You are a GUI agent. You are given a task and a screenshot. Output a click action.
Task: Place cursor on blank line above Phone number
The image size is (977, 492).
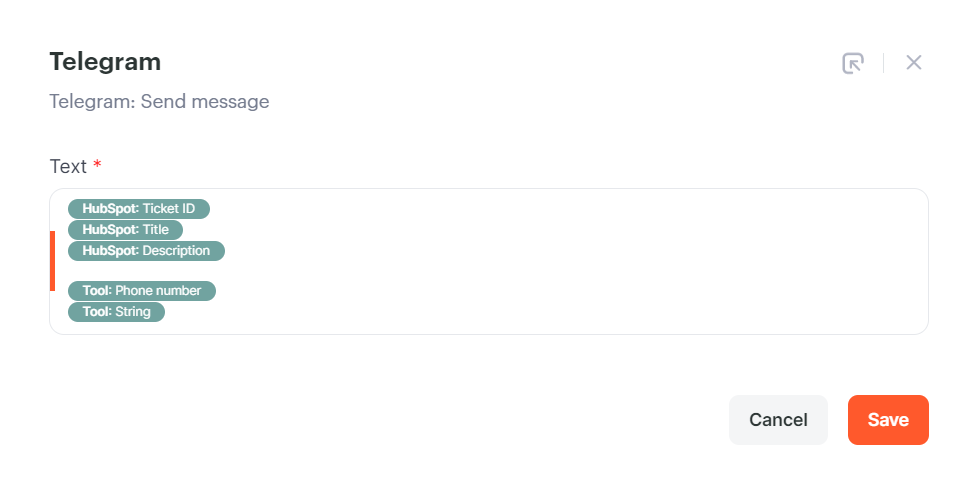pyautogui.click(x=300, y=271)
